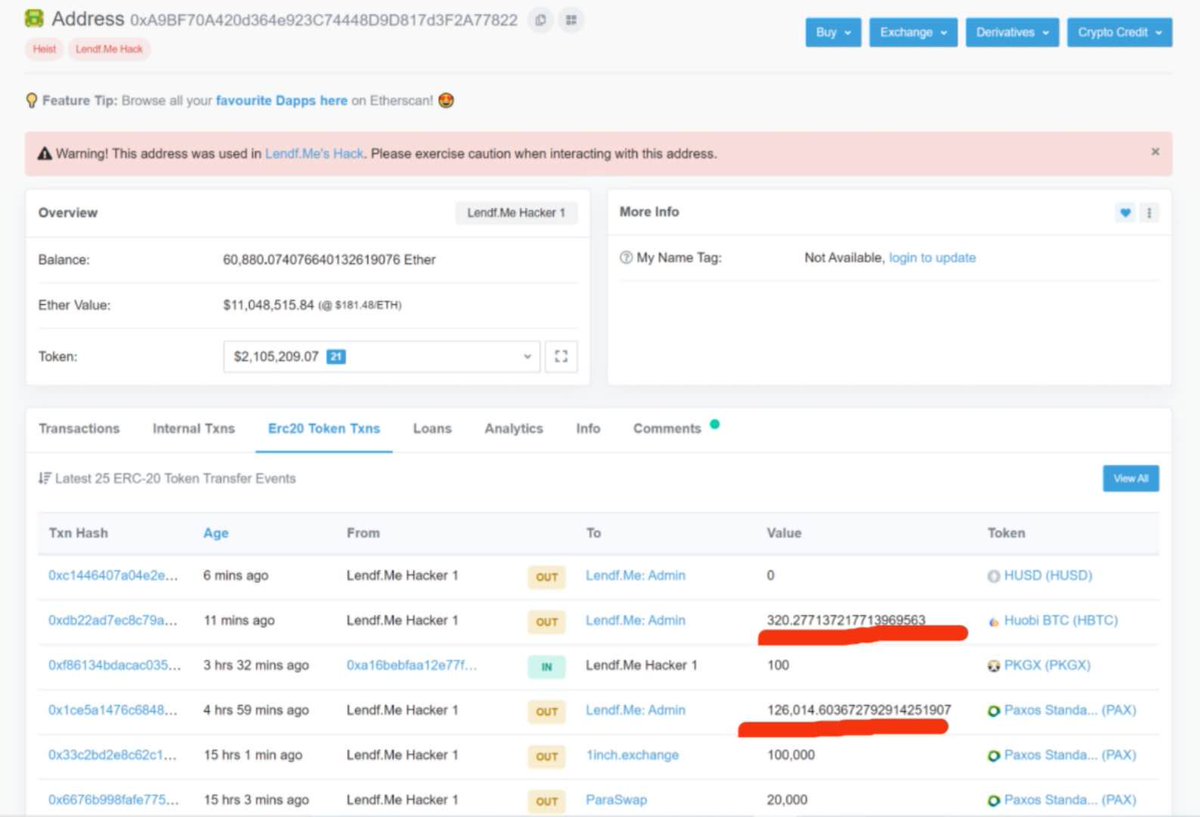
Task: Click login to update link
Action: coord(932,258)
